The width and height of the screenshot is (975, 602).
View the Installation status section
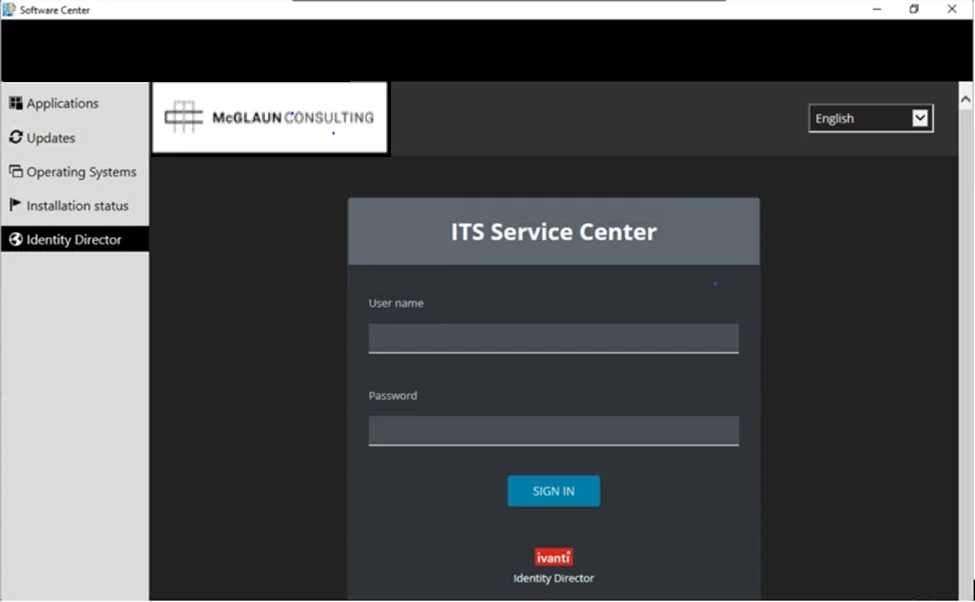pyautogui.click(x=75, y=205)
